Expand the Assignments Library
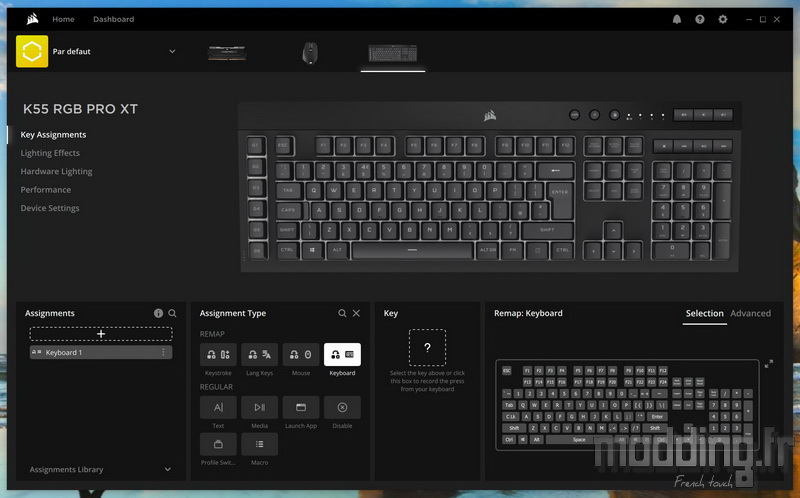The image size is (800, 498). point(167,469)
